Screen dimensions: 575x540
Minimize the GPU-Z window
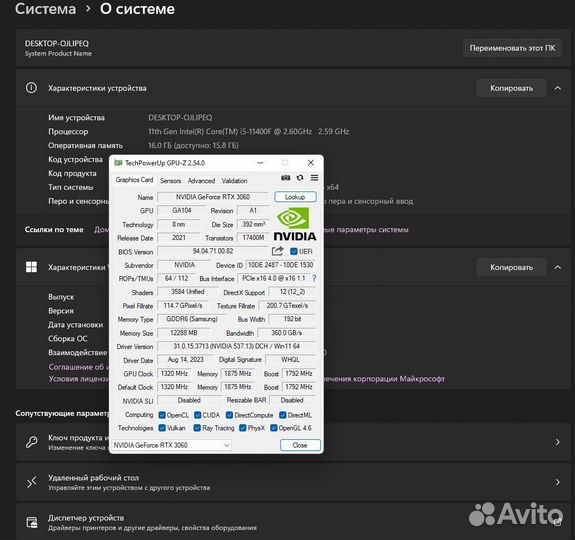pos(260,163)
